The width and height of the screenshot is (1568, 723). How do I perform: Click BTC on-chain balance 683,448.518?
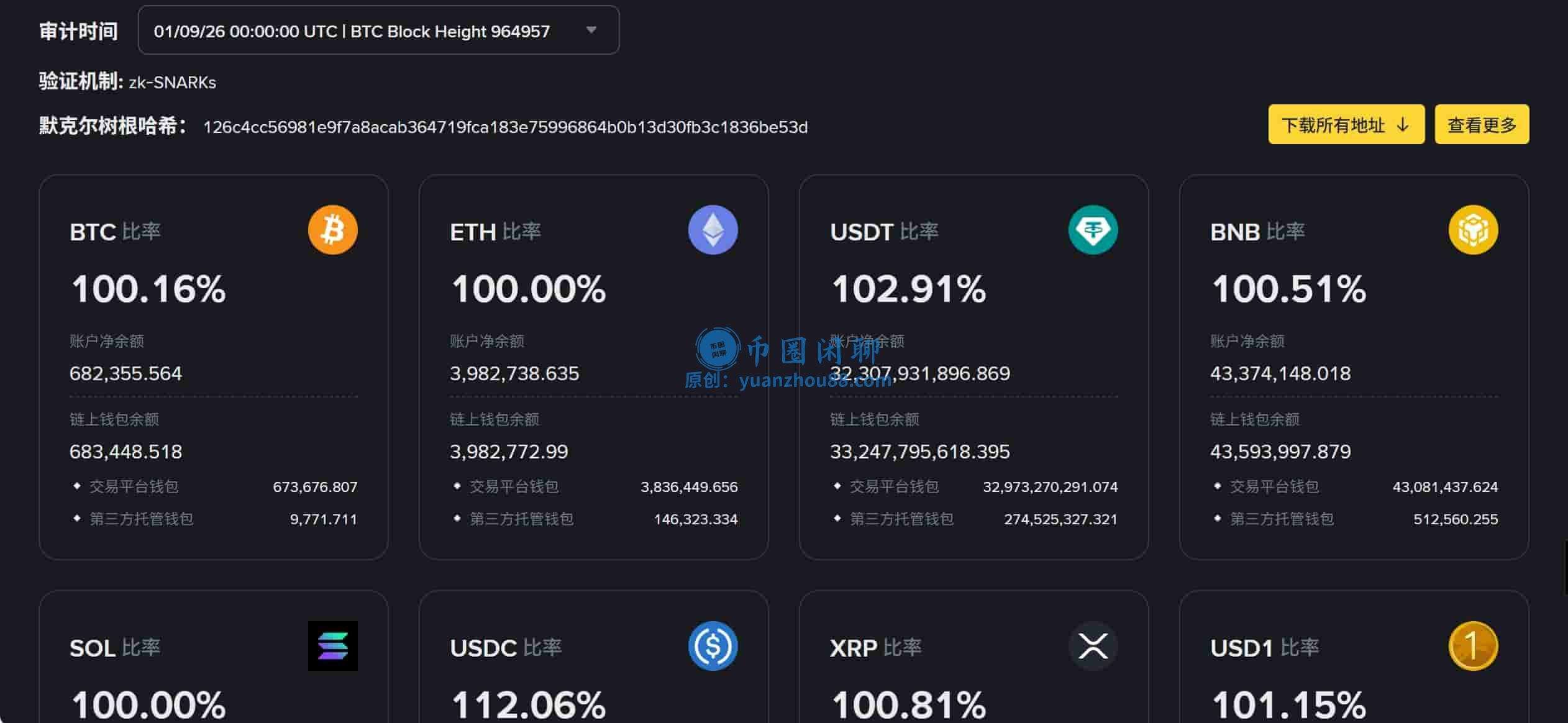pyautogui.click(x=126, y=452)
